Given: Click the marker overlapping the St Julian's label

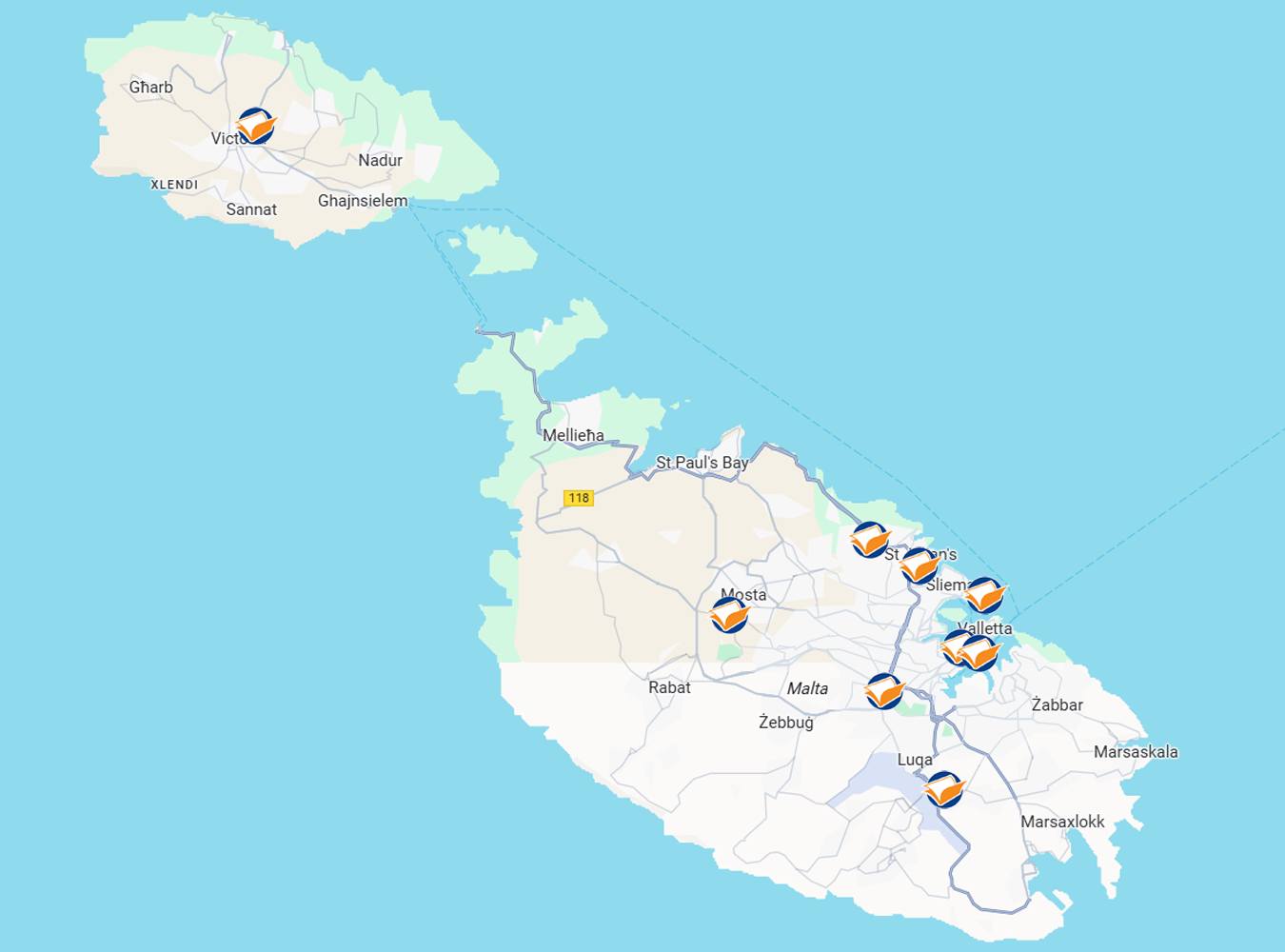Looking at the screenshot, I should (919, 566).
